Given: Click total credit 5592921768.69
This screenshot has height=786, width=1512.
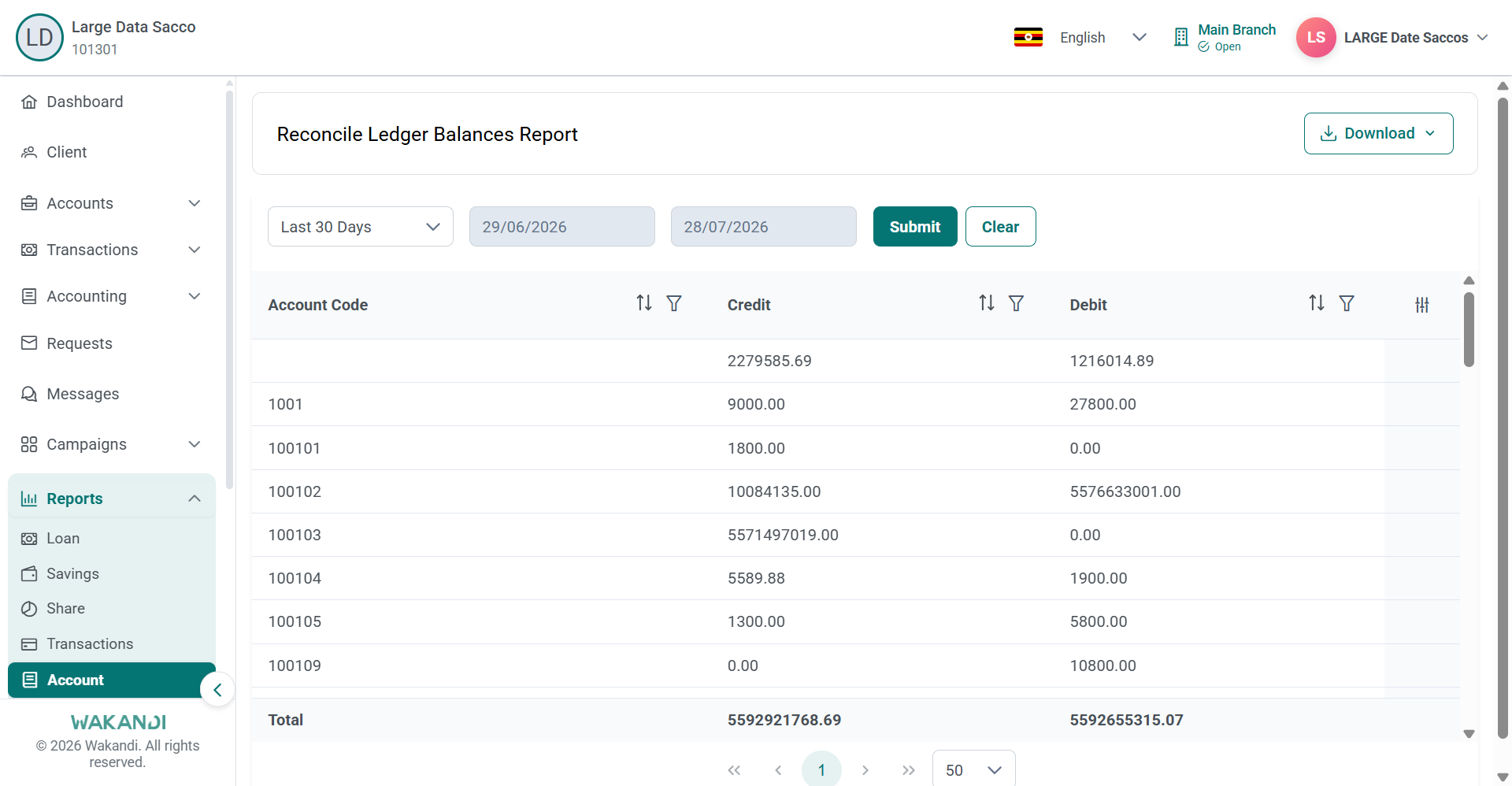Looking at the screenshot, I should coord(784,720).
